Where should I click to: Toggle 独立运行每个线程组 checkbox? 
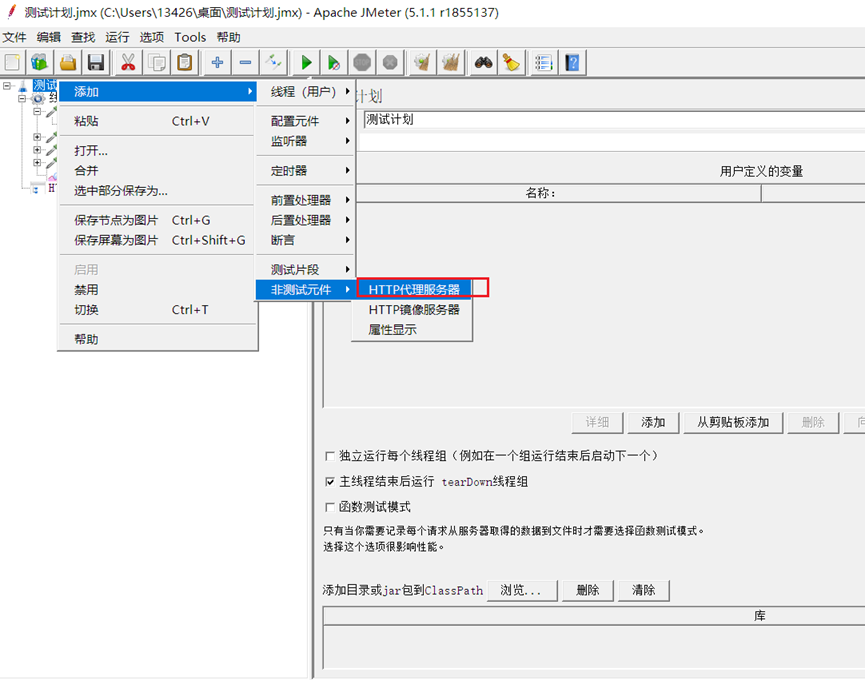(x=330, y=456)
